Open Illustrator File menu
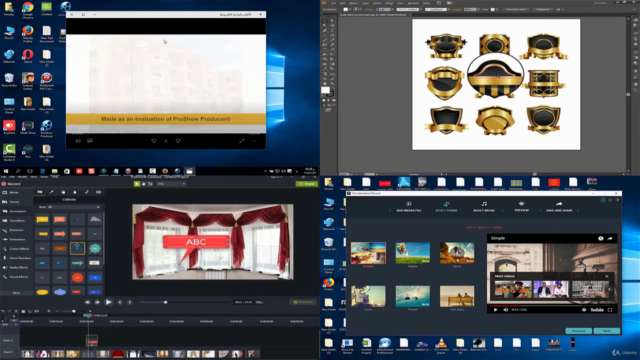640x360 pixels. (333, 3)
